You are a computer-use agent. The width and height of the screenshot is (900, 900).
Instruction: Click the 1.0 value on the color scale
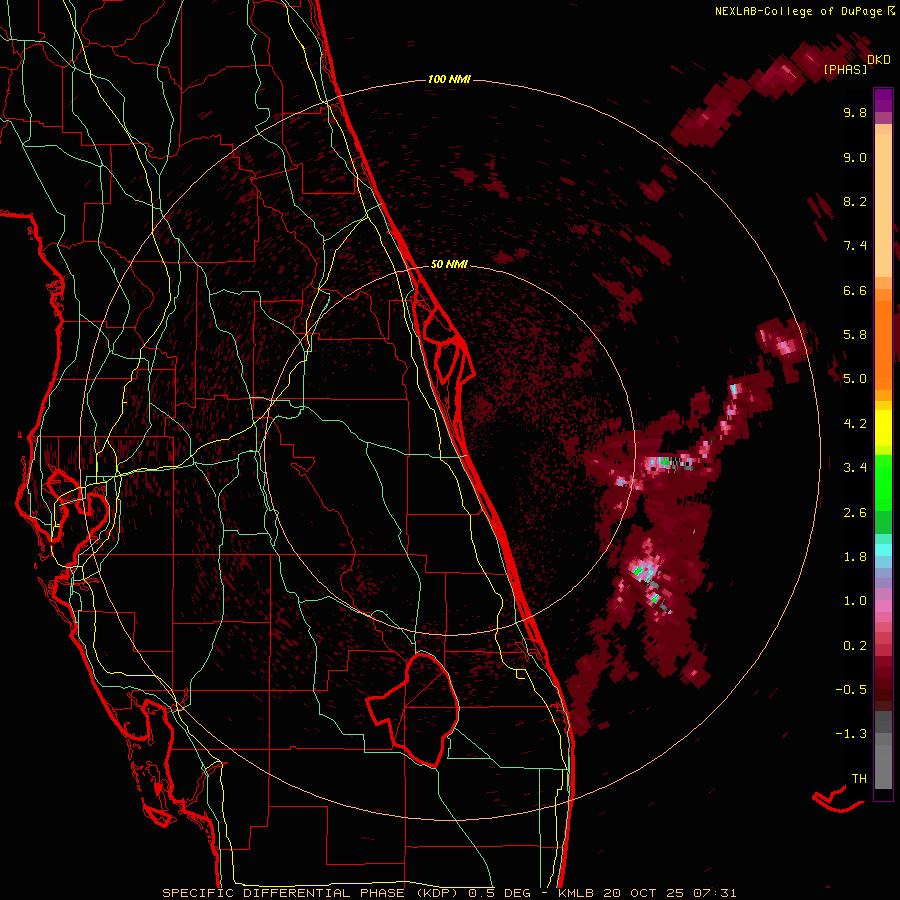(855, 601)
